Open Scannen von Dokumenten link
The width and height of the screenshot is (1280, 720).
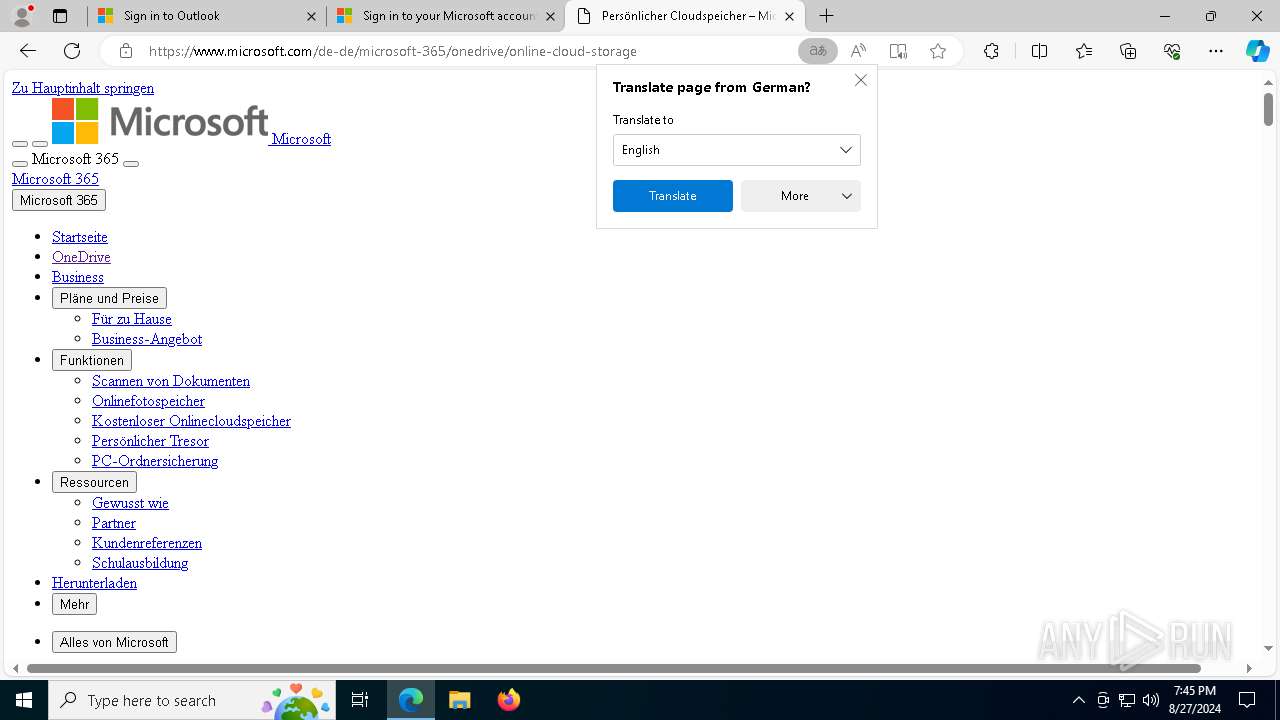171,381
